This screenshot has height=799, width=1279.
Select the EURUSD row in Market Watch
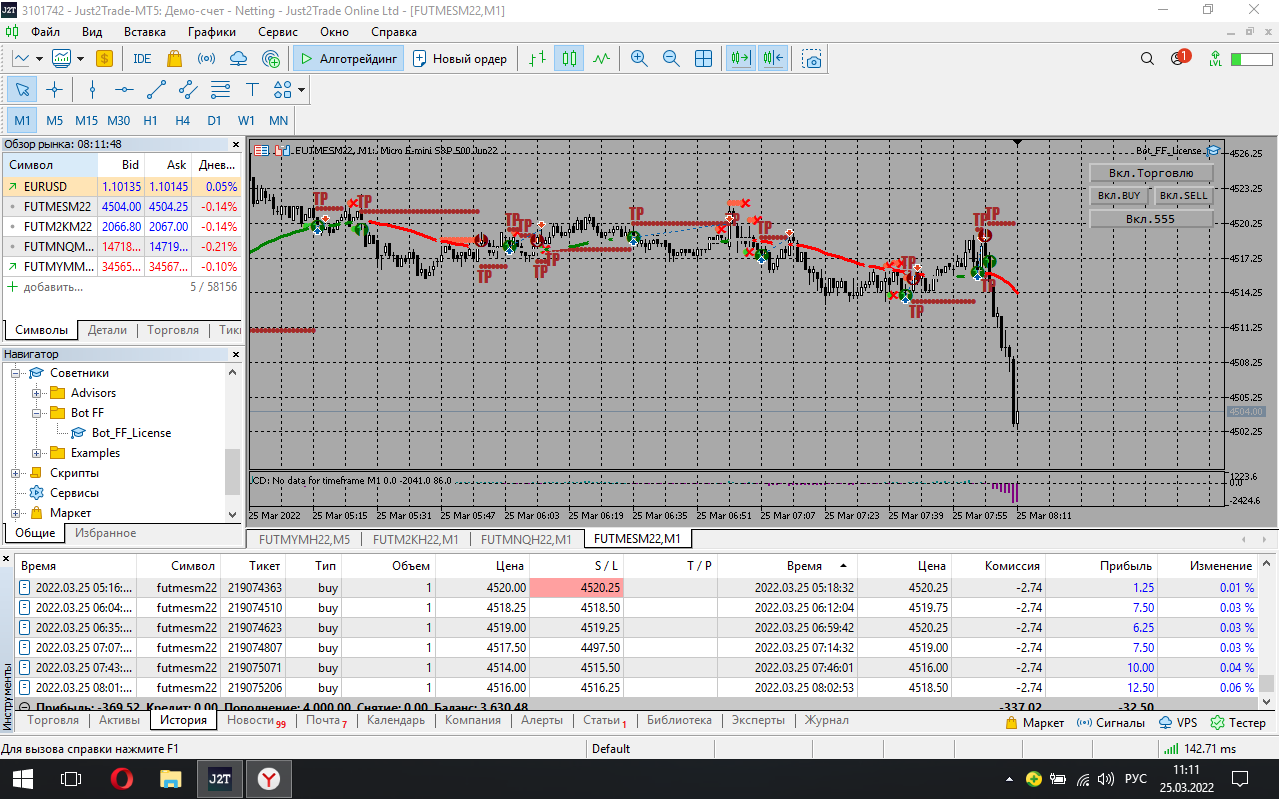tap(121, 186)
